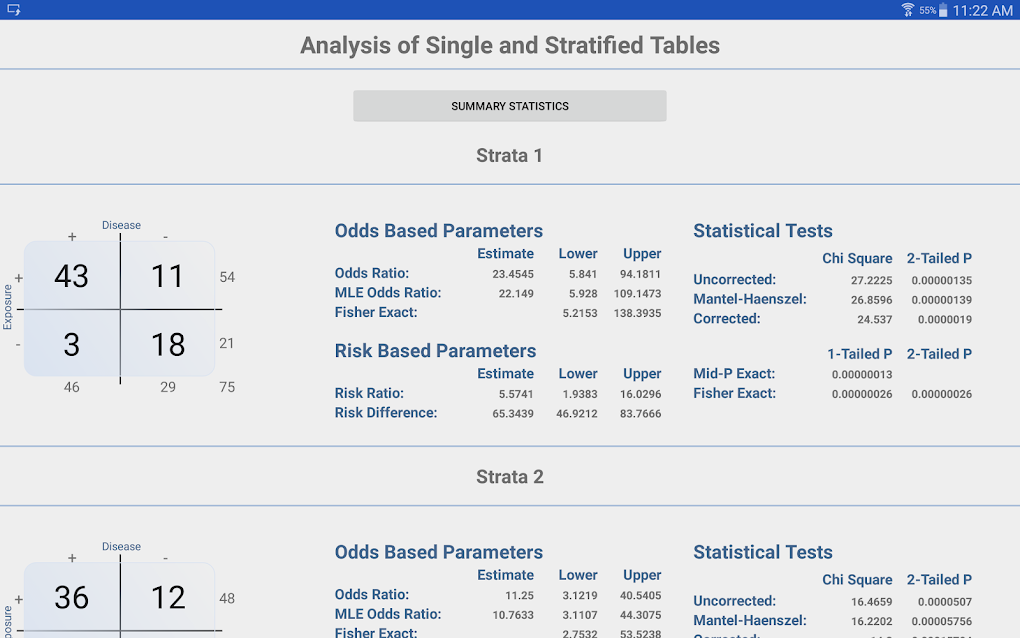This screenshot has height=638, width=1020.
Task: Edit the Strata 1 cell with value 3
Action: [72, 344]
